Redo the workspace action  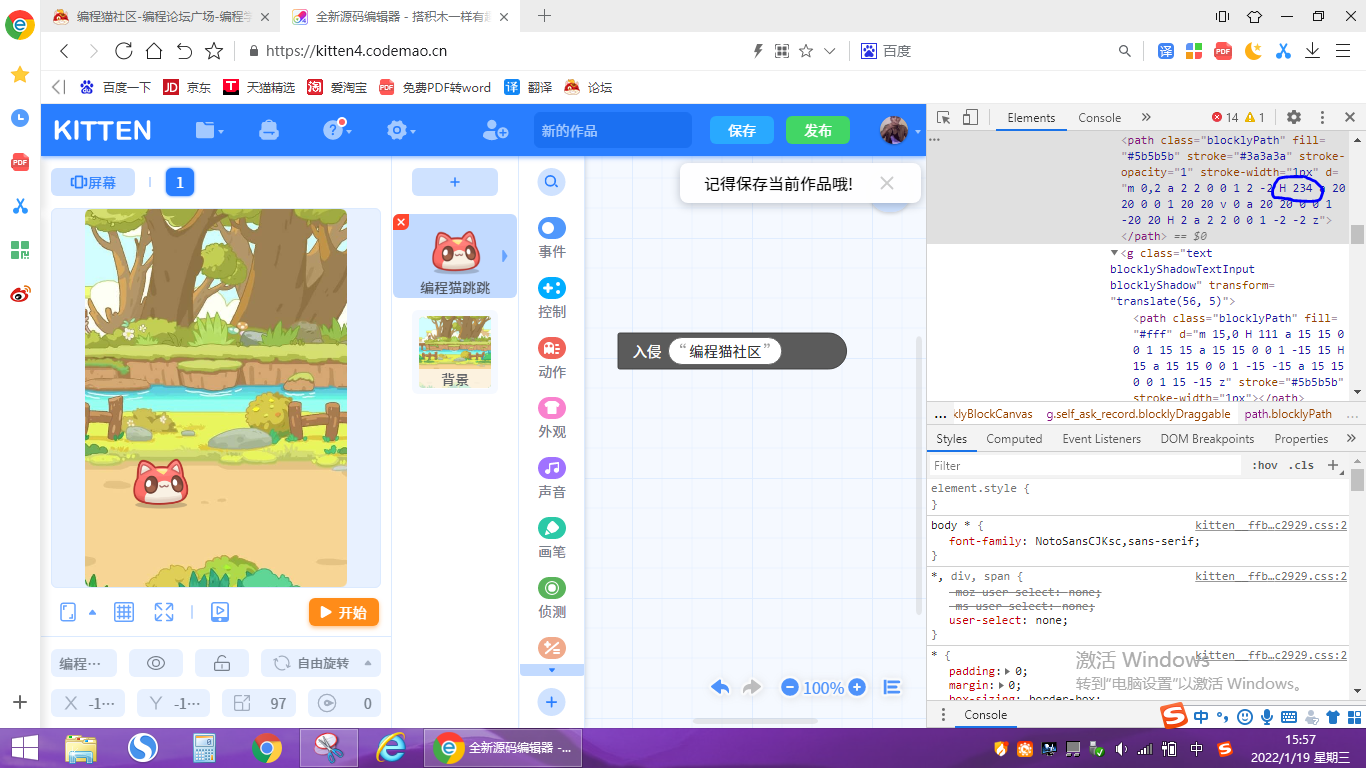point(752,687)
